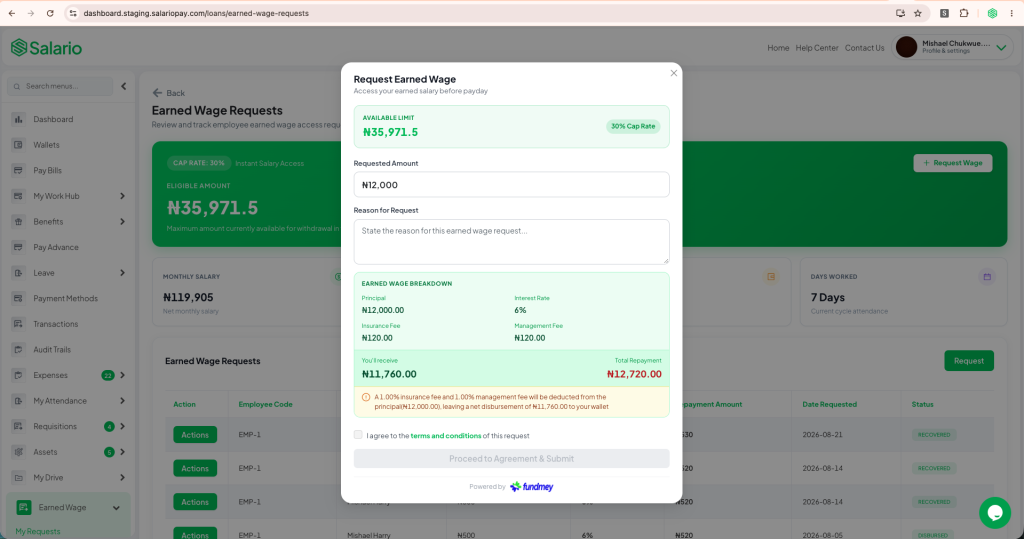
Task: Bookmark this page with the star icon
Action: (918, 13)
